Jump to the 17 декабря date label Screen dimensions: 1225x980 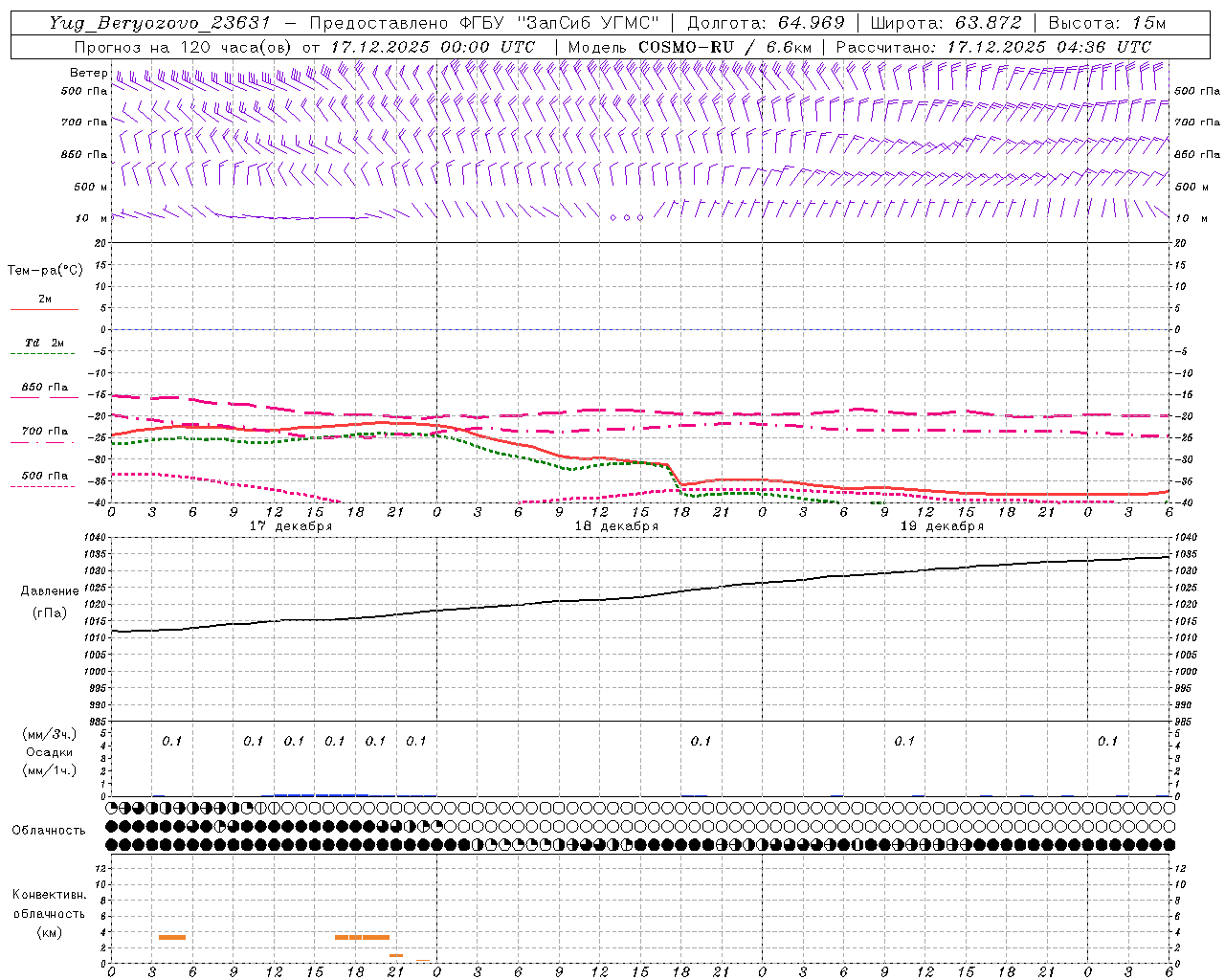291,526
